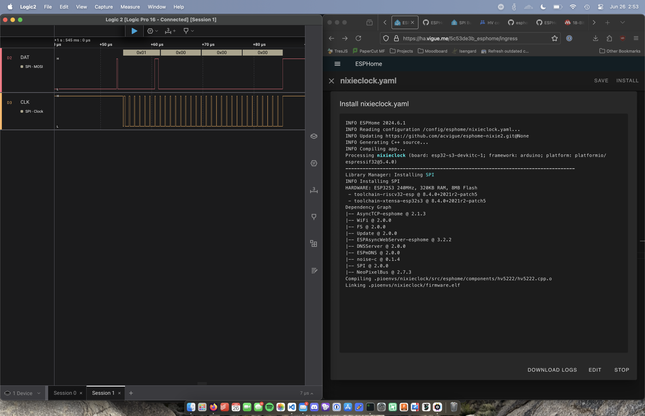This screenshot has height=416, width=645.
Task: Open the Projects bookmarks folder
Action: coord(401,51)
